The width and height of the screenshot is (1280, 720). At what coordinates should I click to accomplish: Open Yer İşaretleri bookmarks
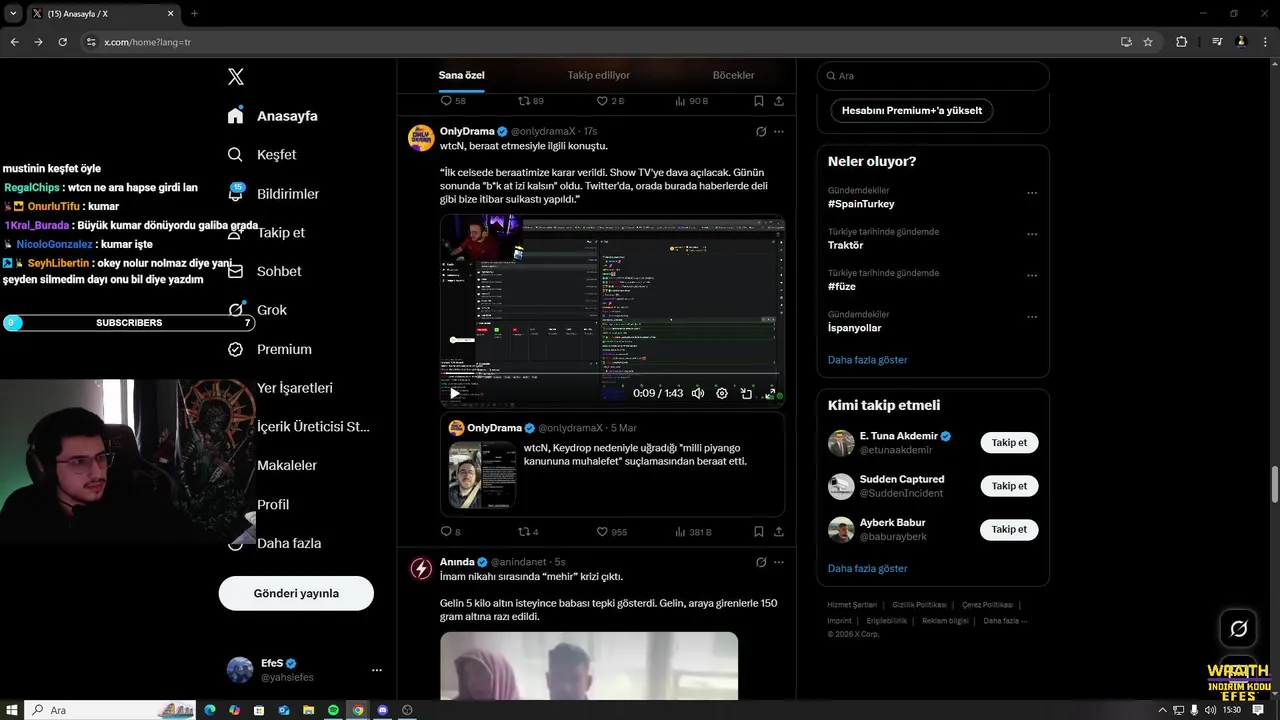point(294,388)
